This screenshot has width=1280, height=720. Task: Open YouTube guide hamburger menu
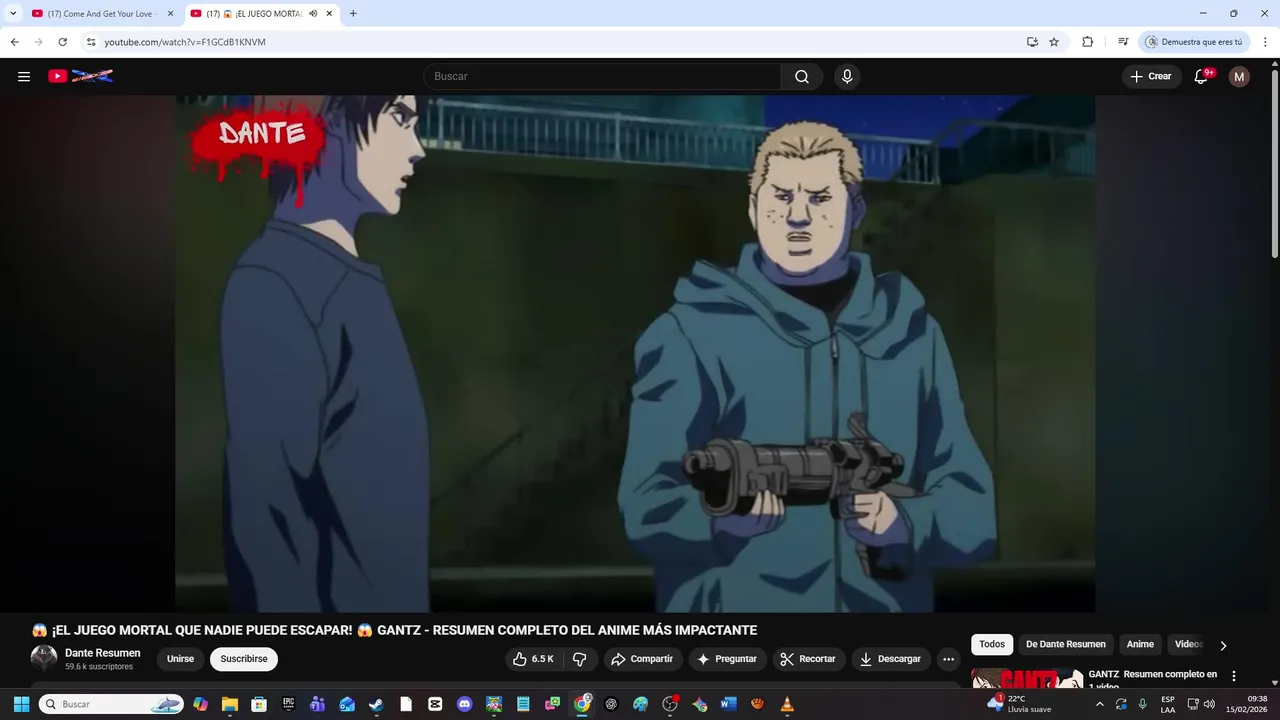pos(24,76)
